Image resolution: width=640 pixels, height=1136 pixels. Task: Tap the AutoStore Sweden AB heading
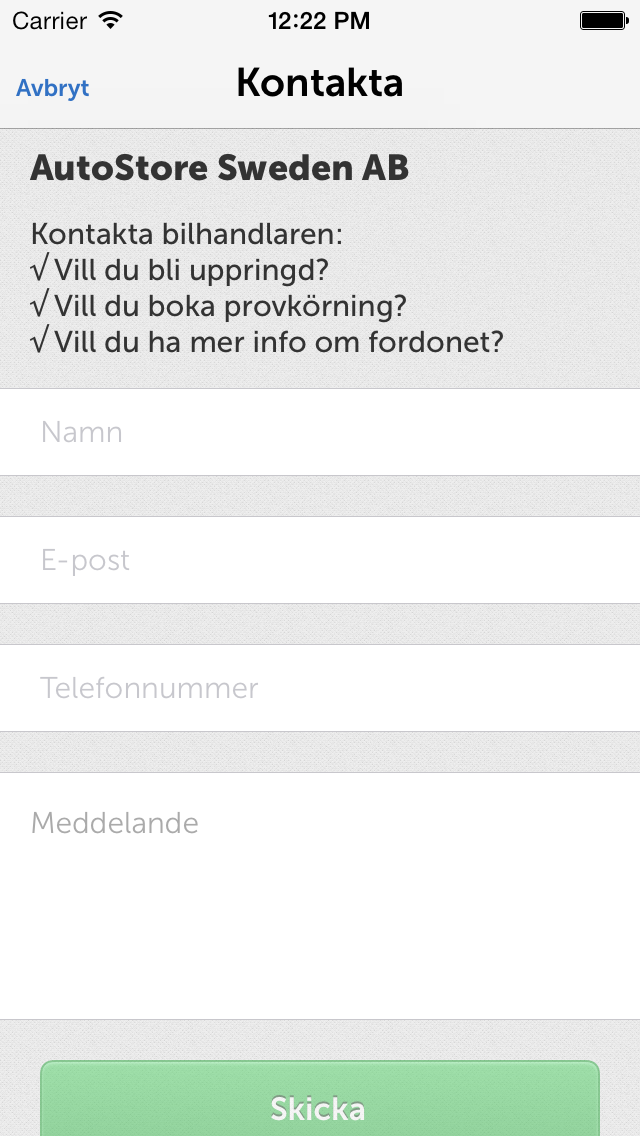point(220,168)
